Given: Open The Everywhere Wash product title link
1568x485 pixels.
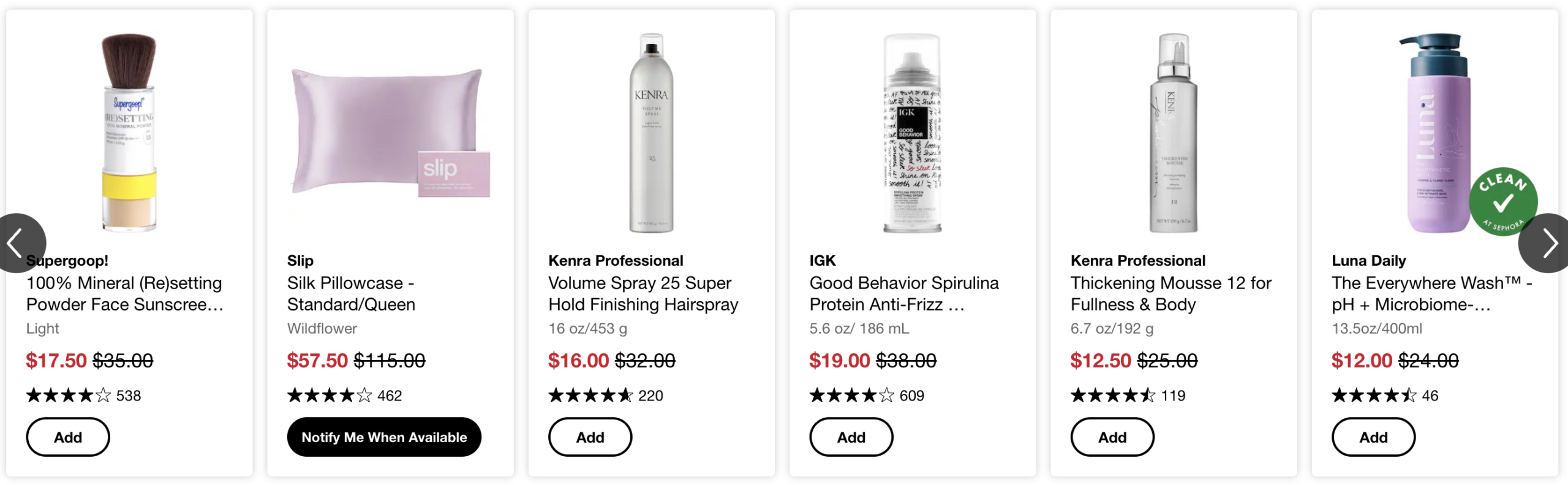Looking at the screenshot, I should (1431, 294).
